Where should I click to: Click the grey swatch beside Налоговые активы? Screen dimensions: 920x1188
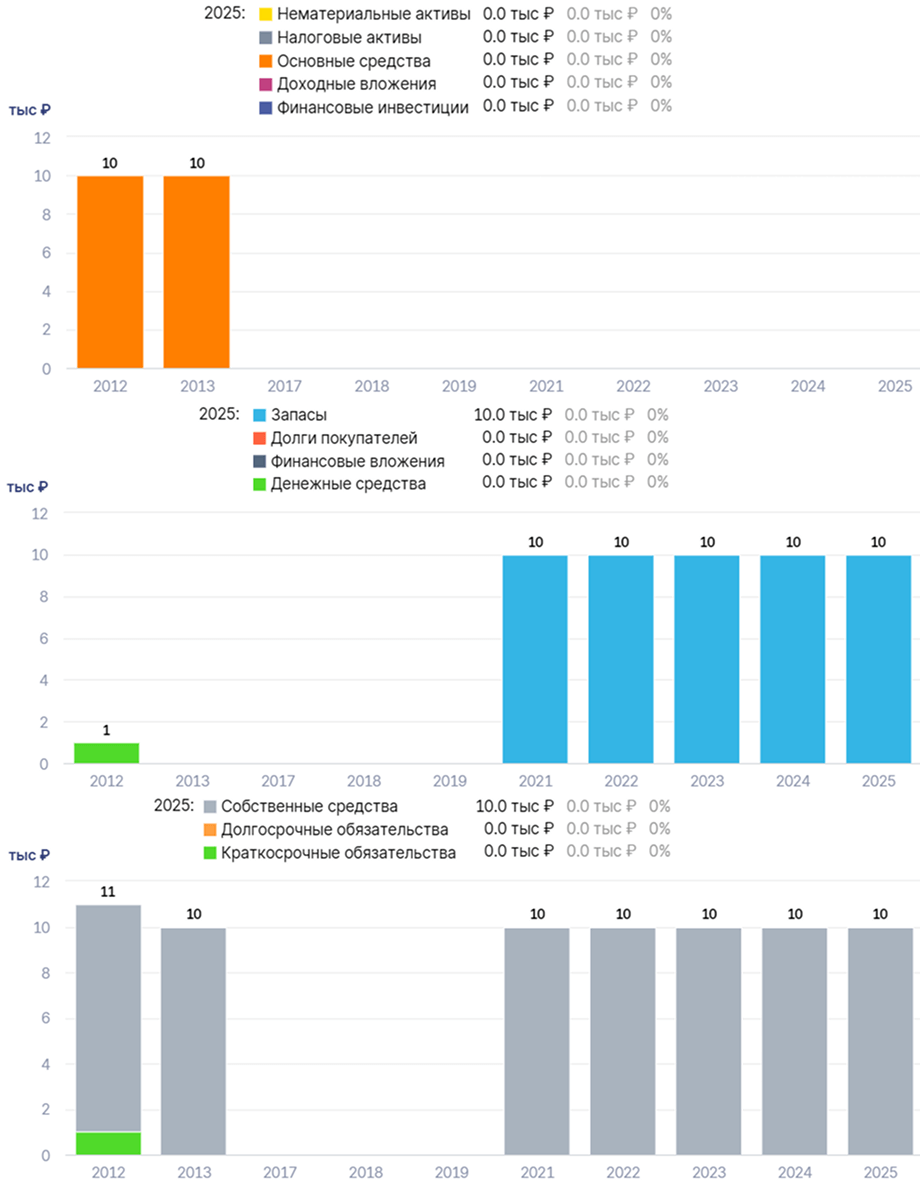click(x=265, y=37)
